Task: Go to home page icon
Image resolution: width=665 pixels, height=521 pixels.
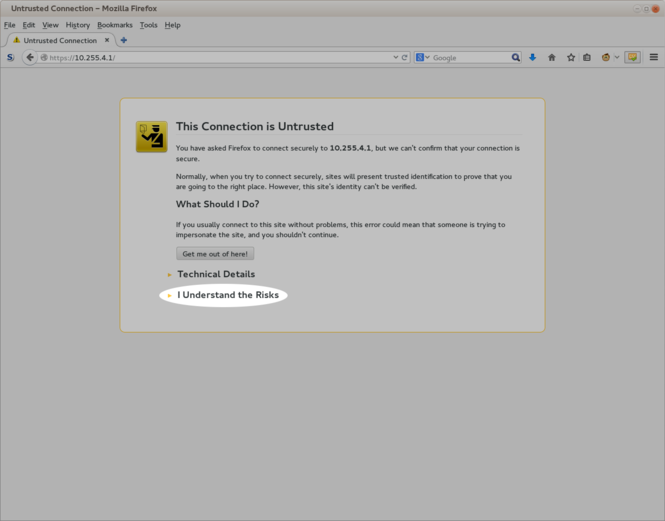Action: pos(551,58)
